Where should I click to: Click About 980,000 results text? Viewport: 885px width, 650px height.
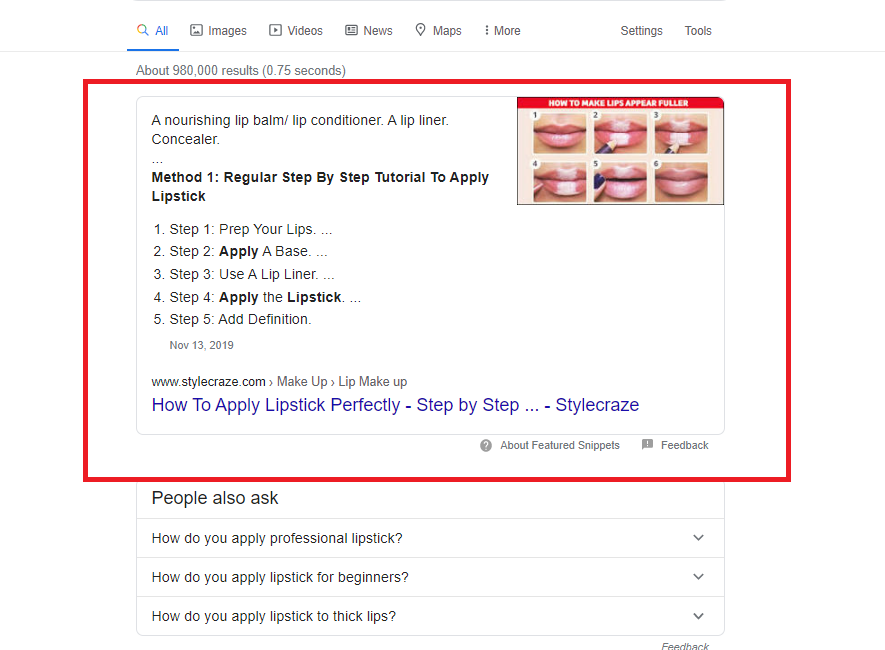240,71
